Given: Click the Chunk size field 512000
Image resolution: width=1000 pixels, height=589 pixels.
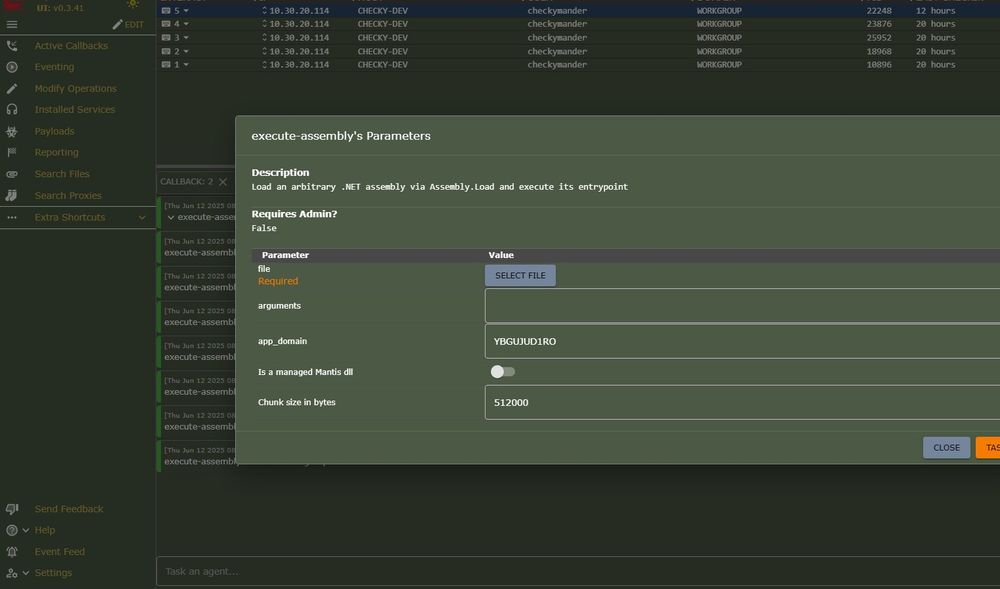Looking at the screenshot, I should (742, 402).
